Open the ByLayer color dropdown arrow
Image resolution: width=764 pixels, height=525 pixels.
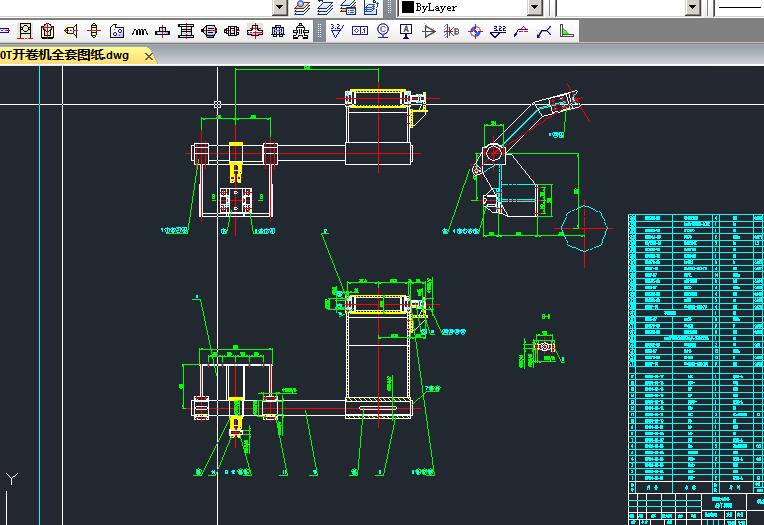pos(535,7)
